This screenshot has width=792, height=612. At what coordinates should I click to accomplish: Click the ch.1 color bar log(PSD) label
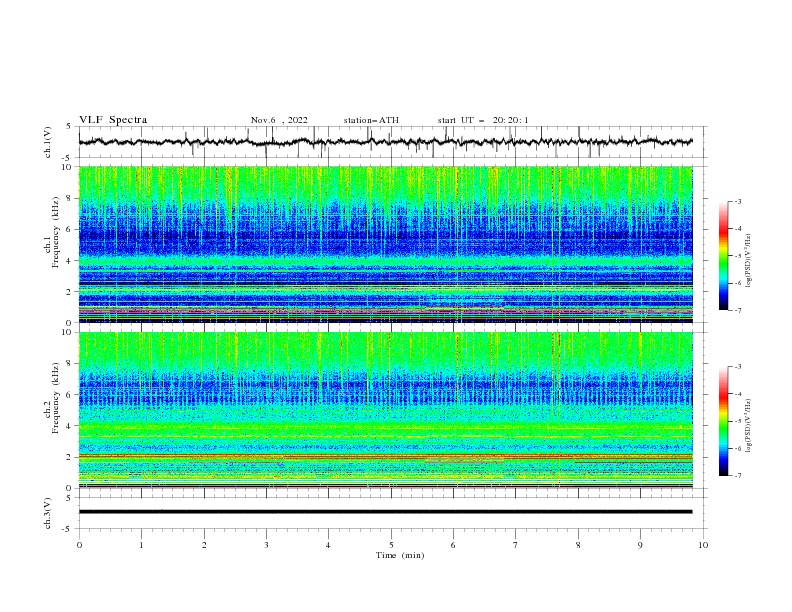coord(749,261)
